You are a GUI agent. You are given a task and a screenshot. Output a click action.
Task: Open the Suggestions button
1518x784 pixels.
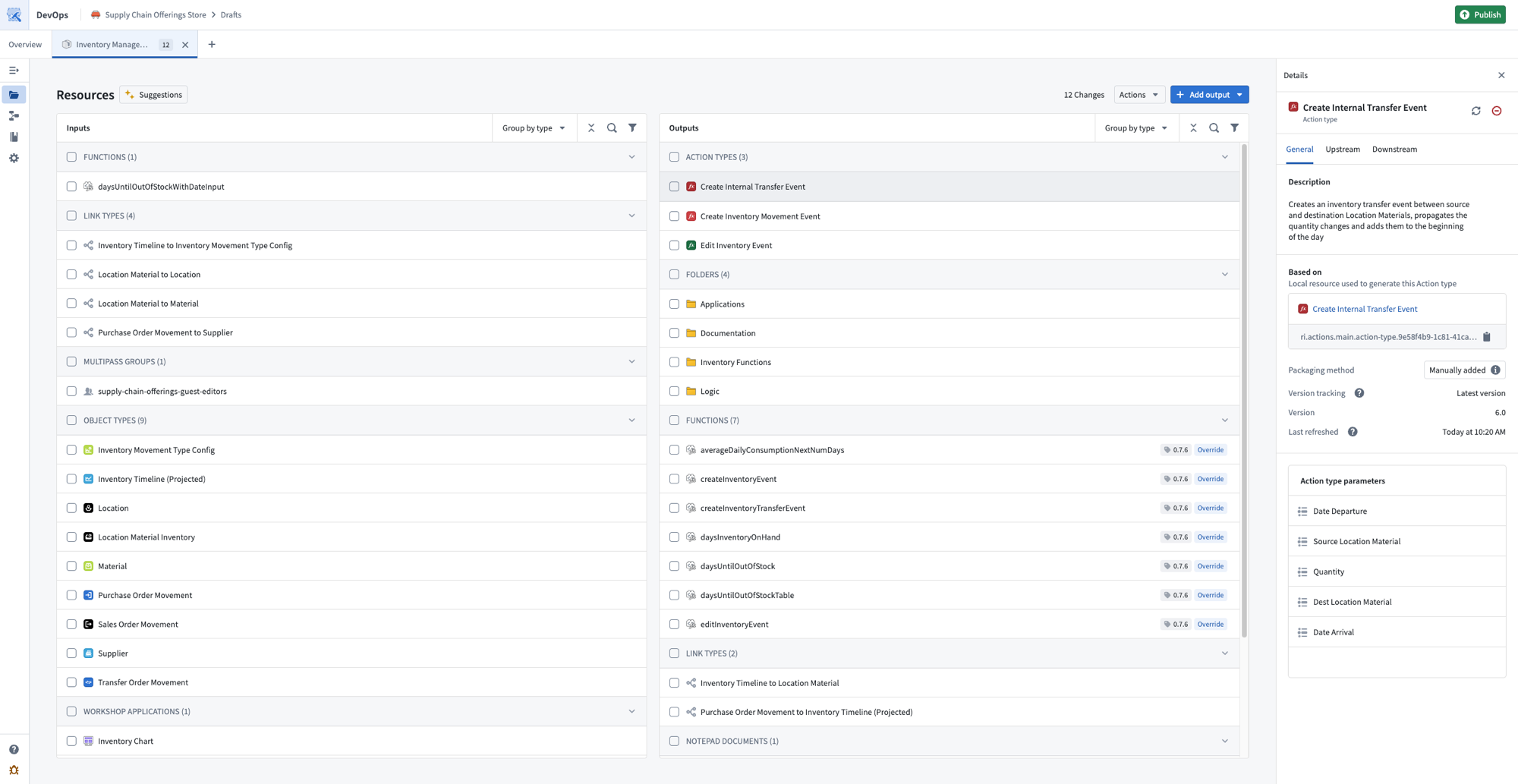(x=154, y=95)
